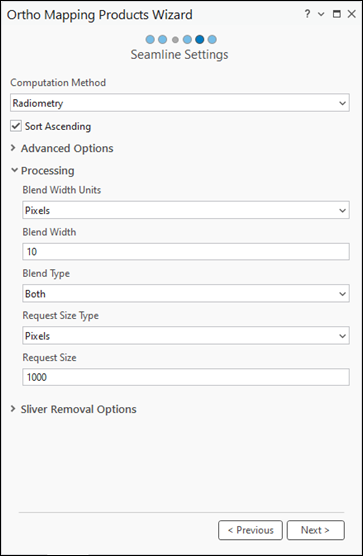Select the small gray third step dot
Viewport: 363px width, 556px height.
[175, 40]
